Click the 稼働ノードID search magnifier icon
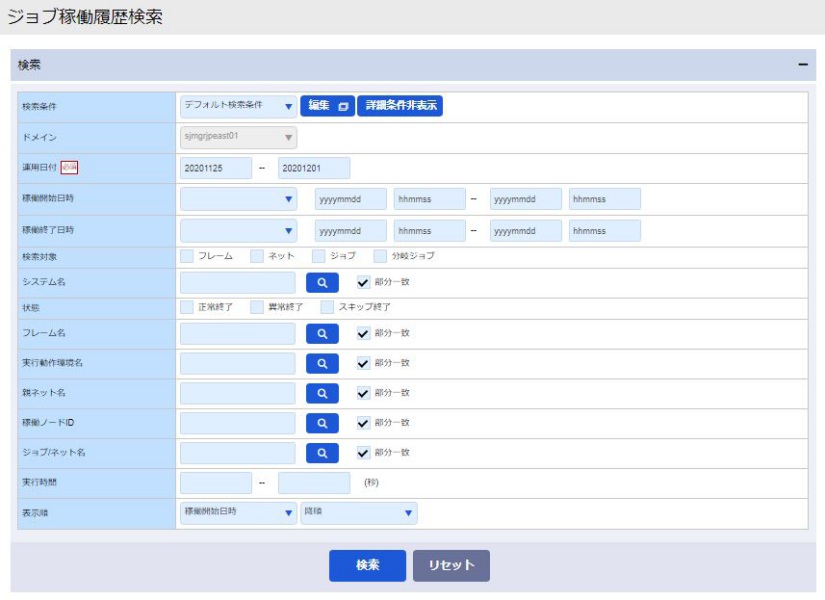 [x=322, y=423]
